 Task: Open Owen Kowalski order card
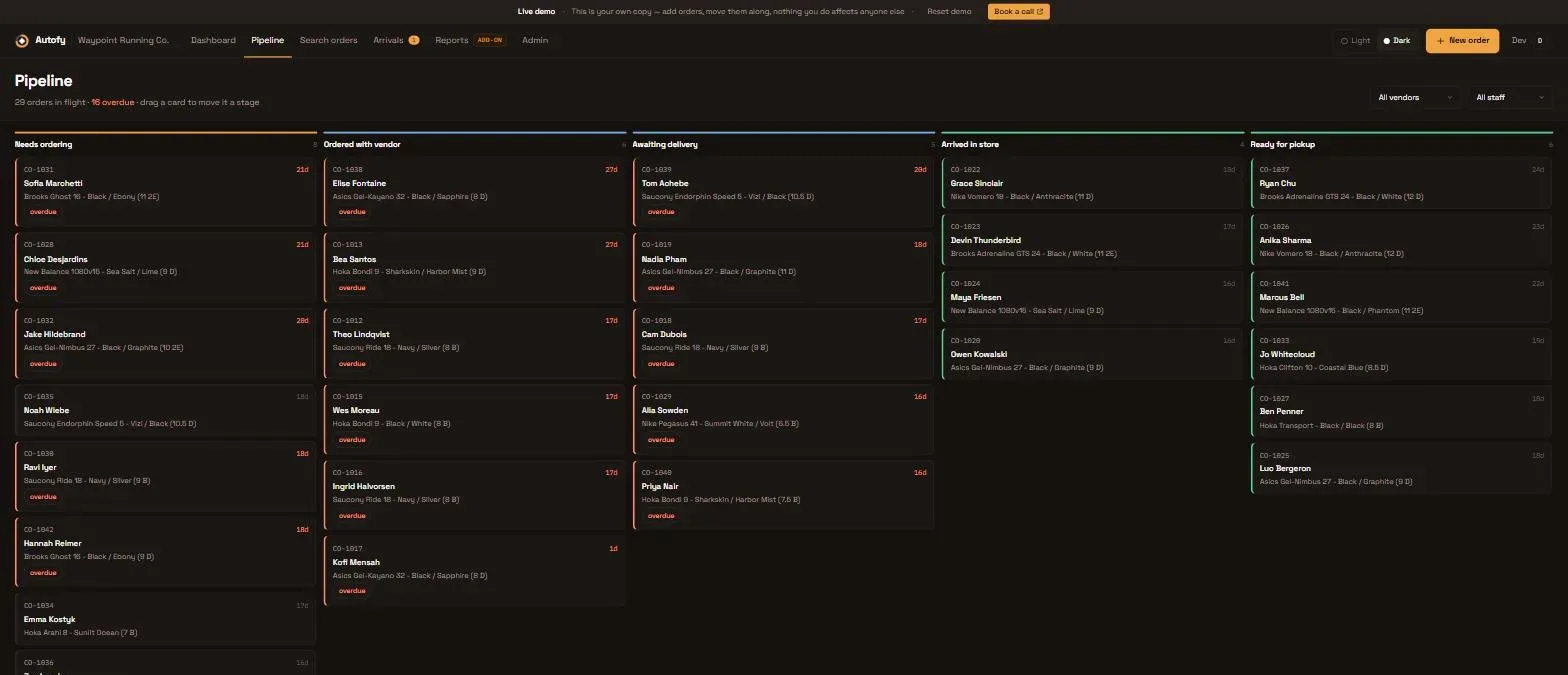1093,353
